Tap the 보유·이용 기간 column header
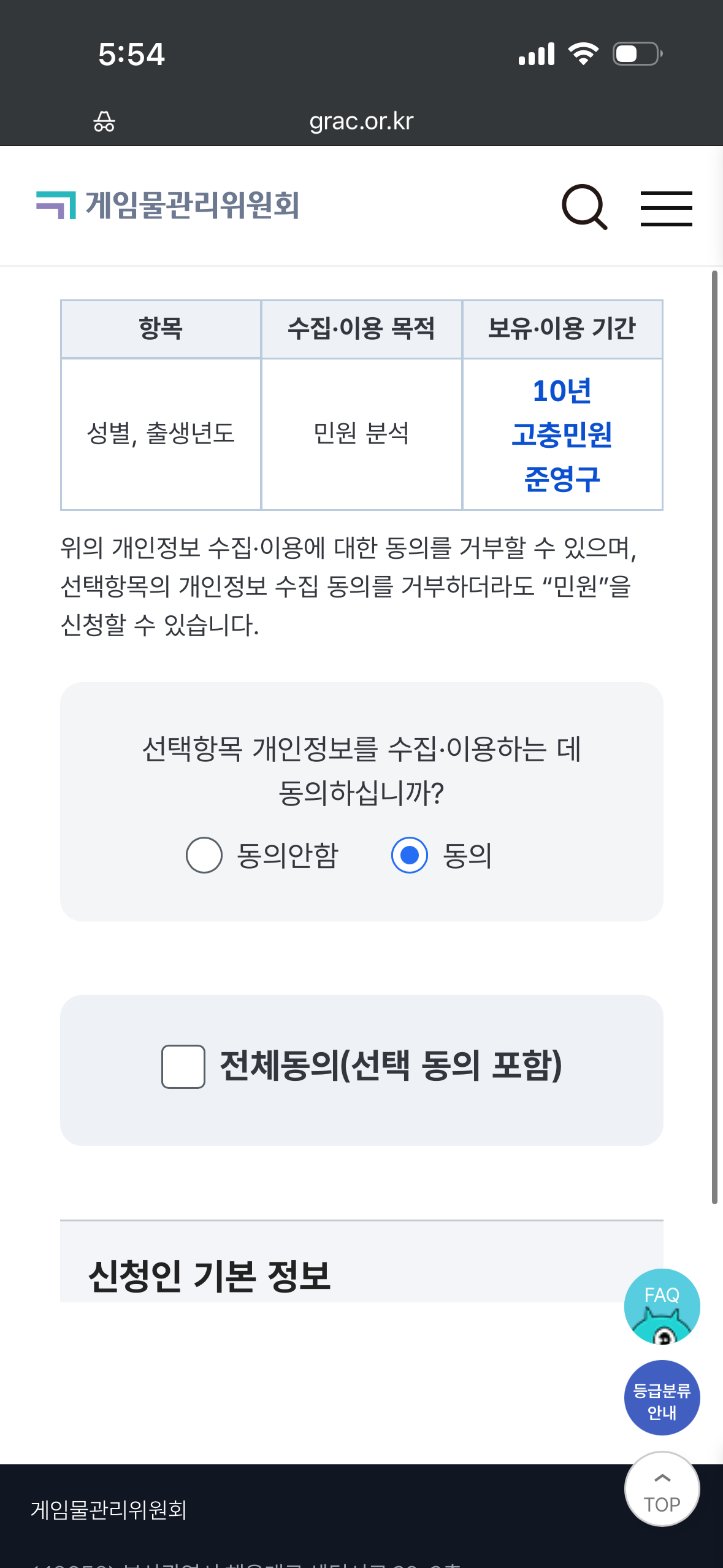Image resolution: width=723 pixels, height=1568 pixels. [x=562, y=329]
